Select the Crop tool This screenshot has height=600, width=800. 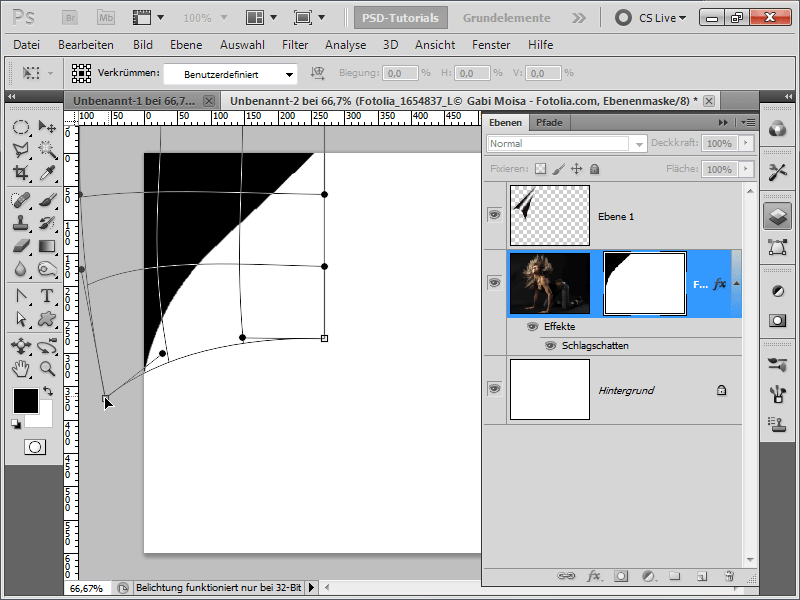tap(21, 172)
